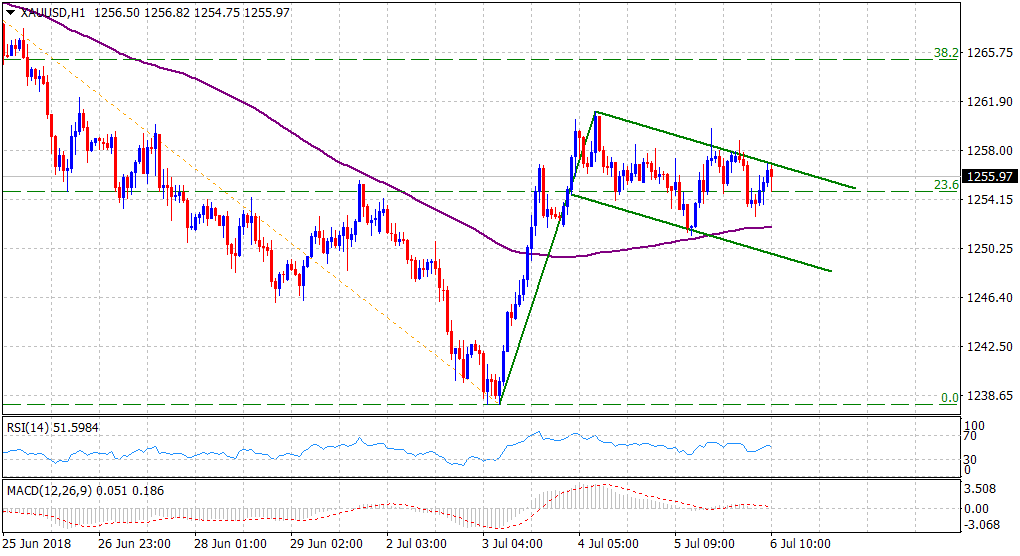Click the current price tag 1255.97
This screenshot has width=1020, height=556.
click(x=989, y=176)
